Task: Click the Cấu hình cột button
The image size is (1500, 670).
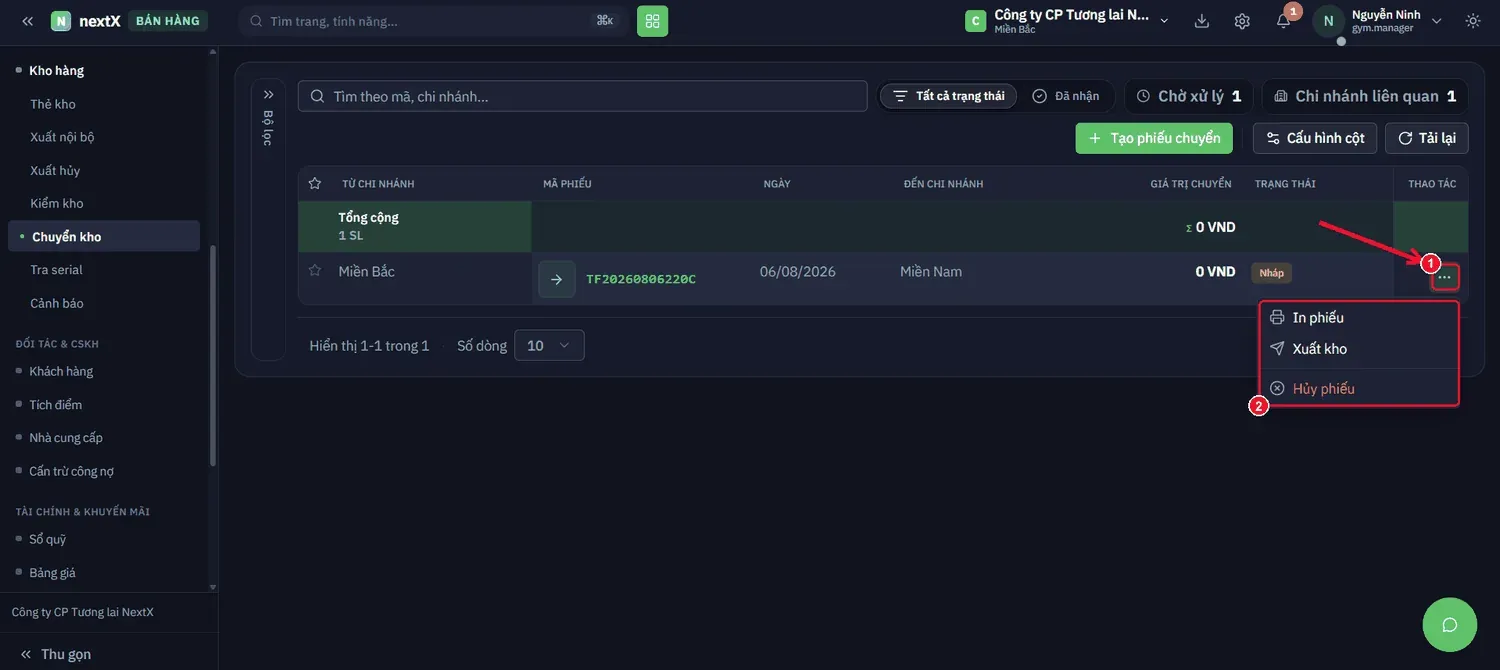Action: click(1315, 138)
